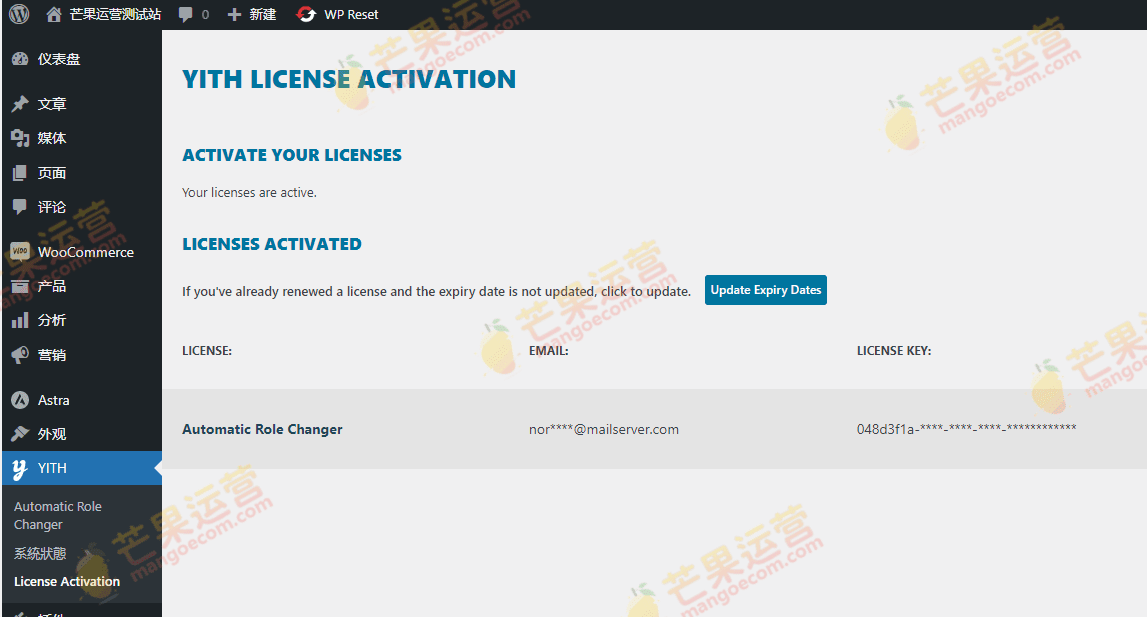Click the LICENSE KEY: column header
Viewport: 1147px width, 617px height.
tap(894, 351)
